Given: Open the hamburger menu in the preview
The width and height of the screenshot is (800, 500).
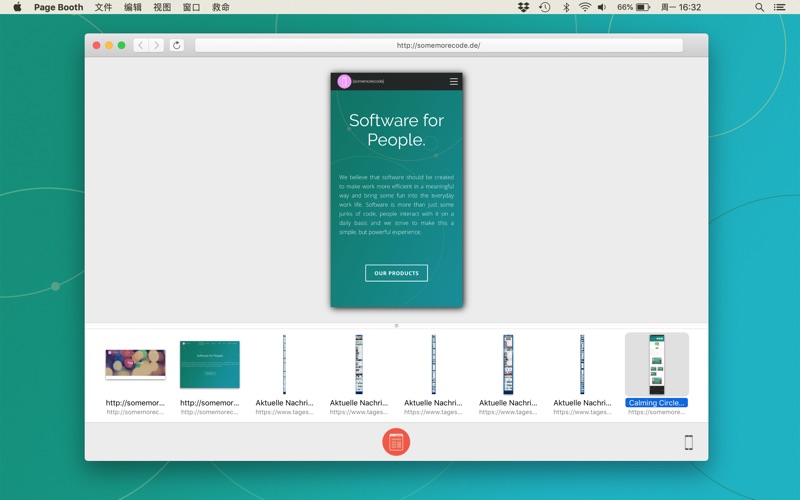Looking at the screenshot, I should click(x=454, y=82).
